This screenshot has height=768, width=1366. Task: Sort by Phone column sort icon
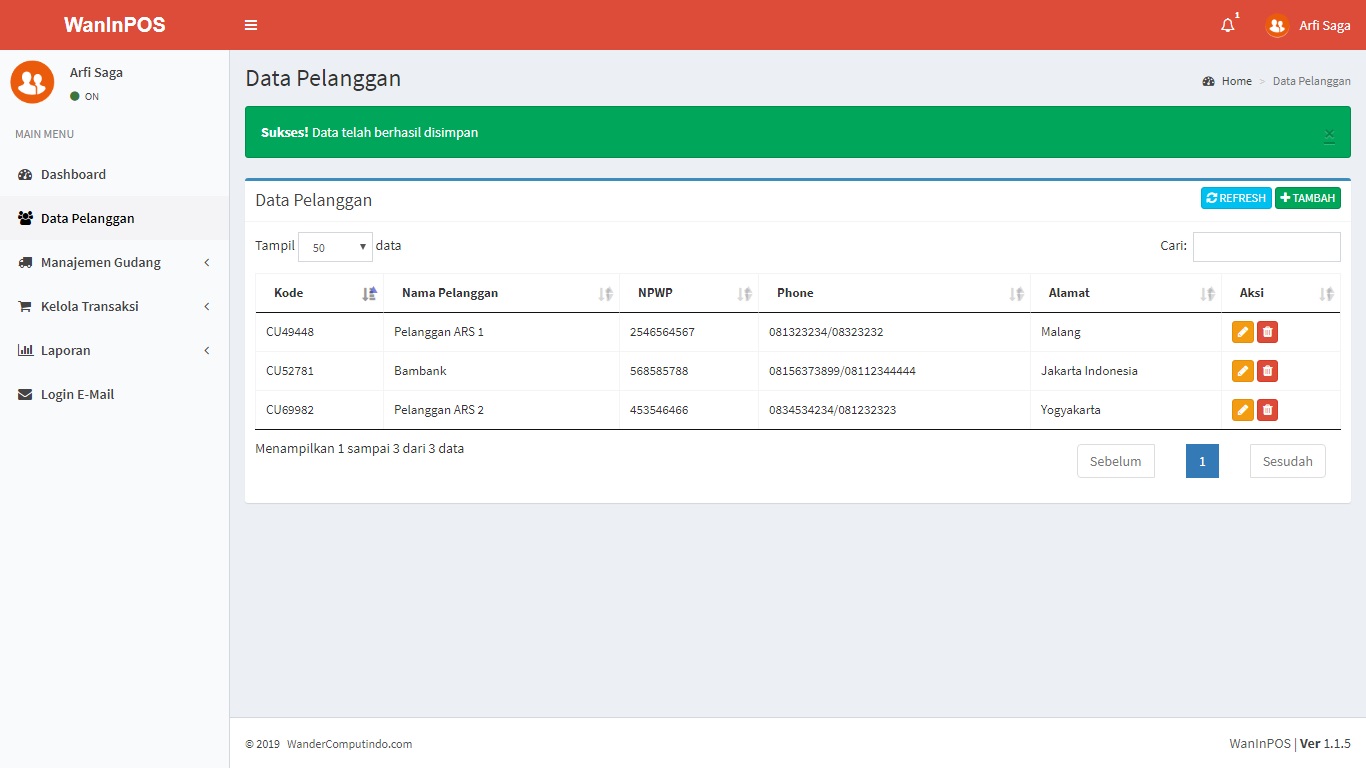point(1016,293)
